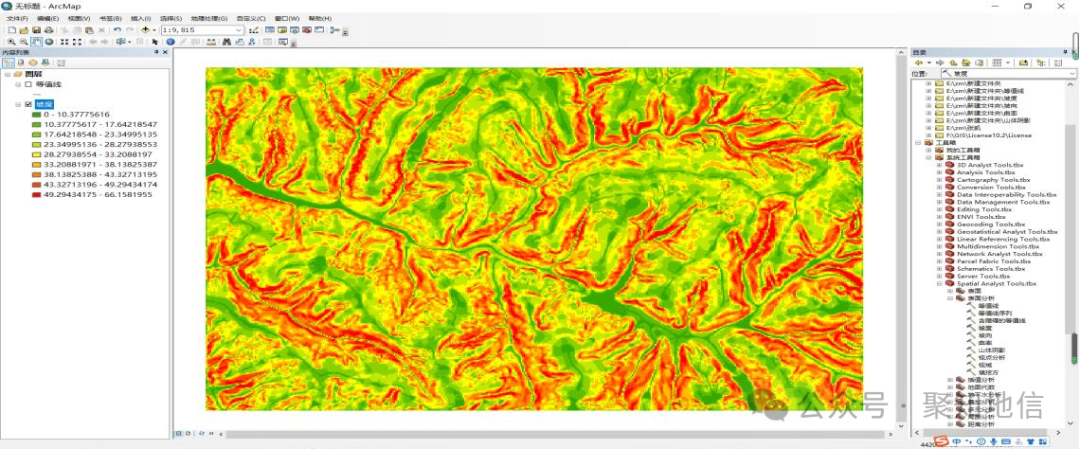Screen dimensions: 1080x449
Task: Open the 文件(F) menu
Action: point(18,19)
